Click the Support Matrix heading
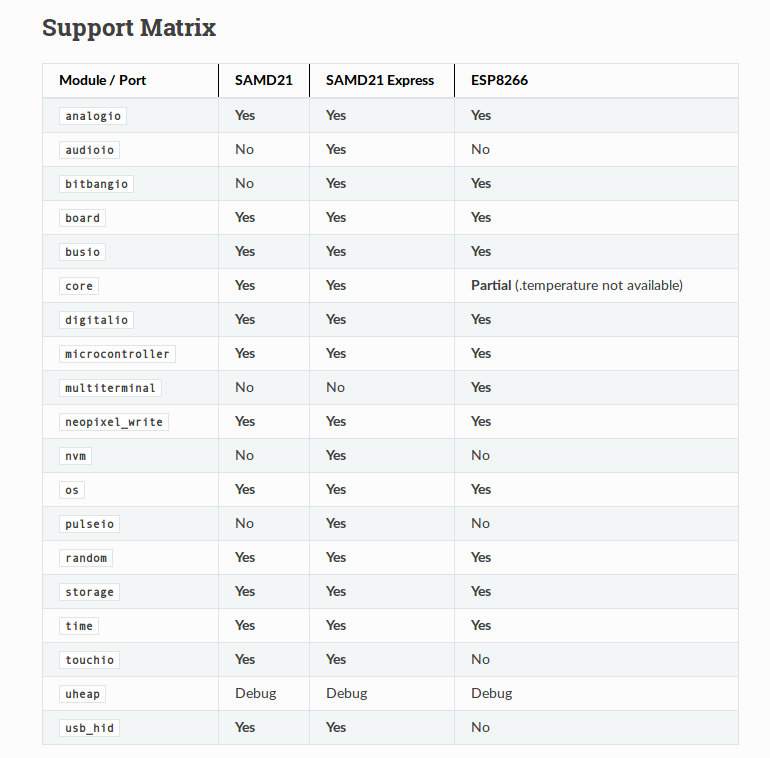 click(129, 27)
